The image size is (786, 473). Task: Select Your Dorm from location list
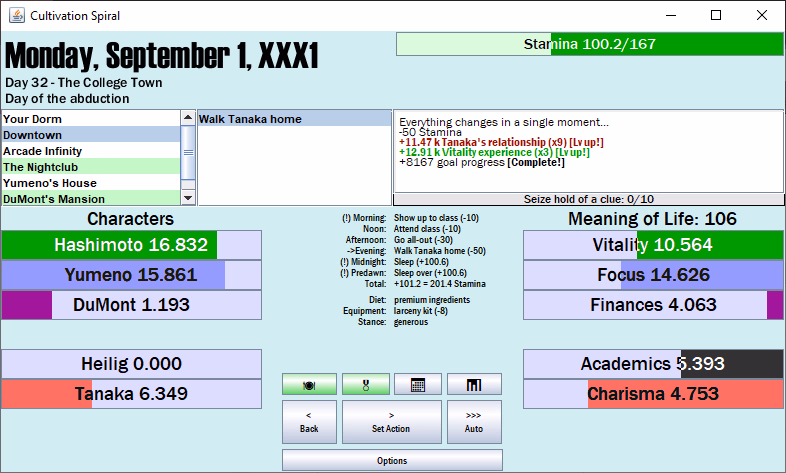click(x=90, y=119)
